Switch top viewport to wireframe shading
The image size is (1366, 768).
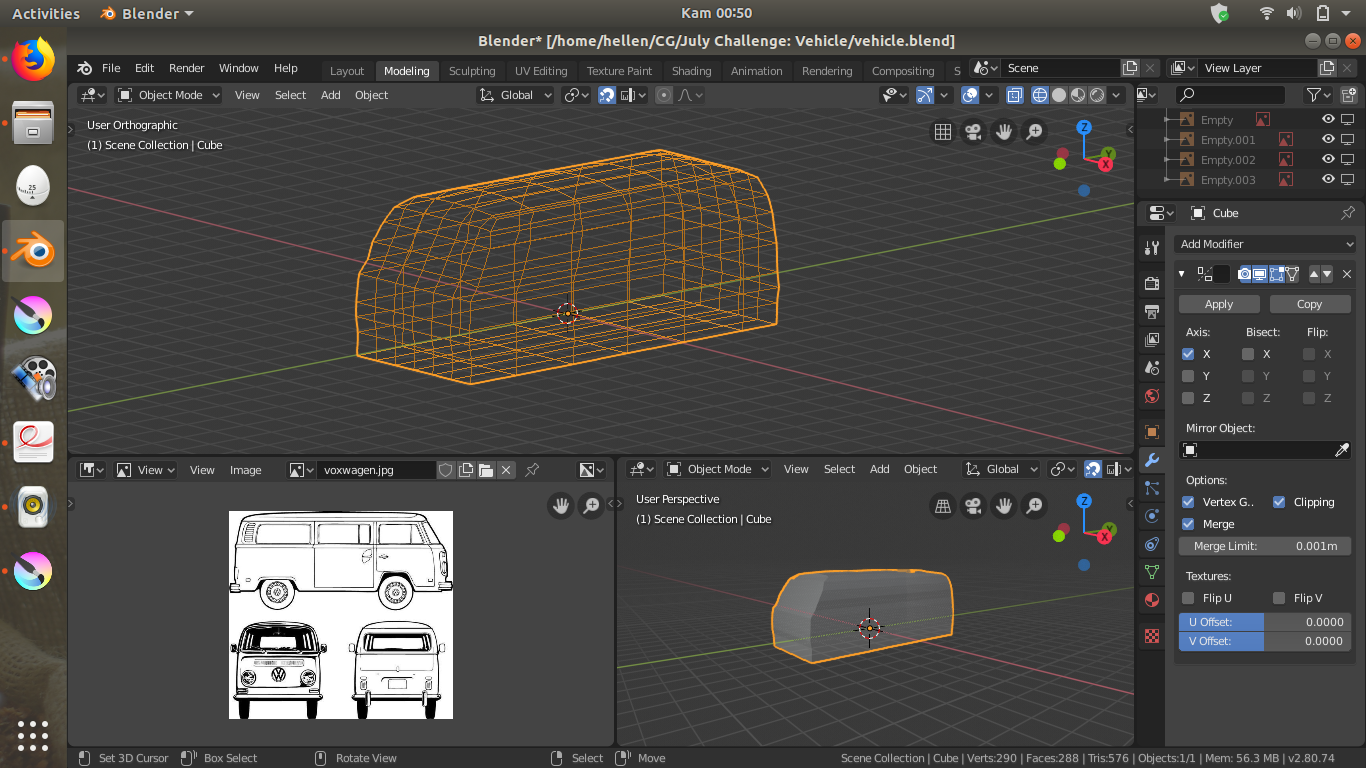[x=1040, y=95]
